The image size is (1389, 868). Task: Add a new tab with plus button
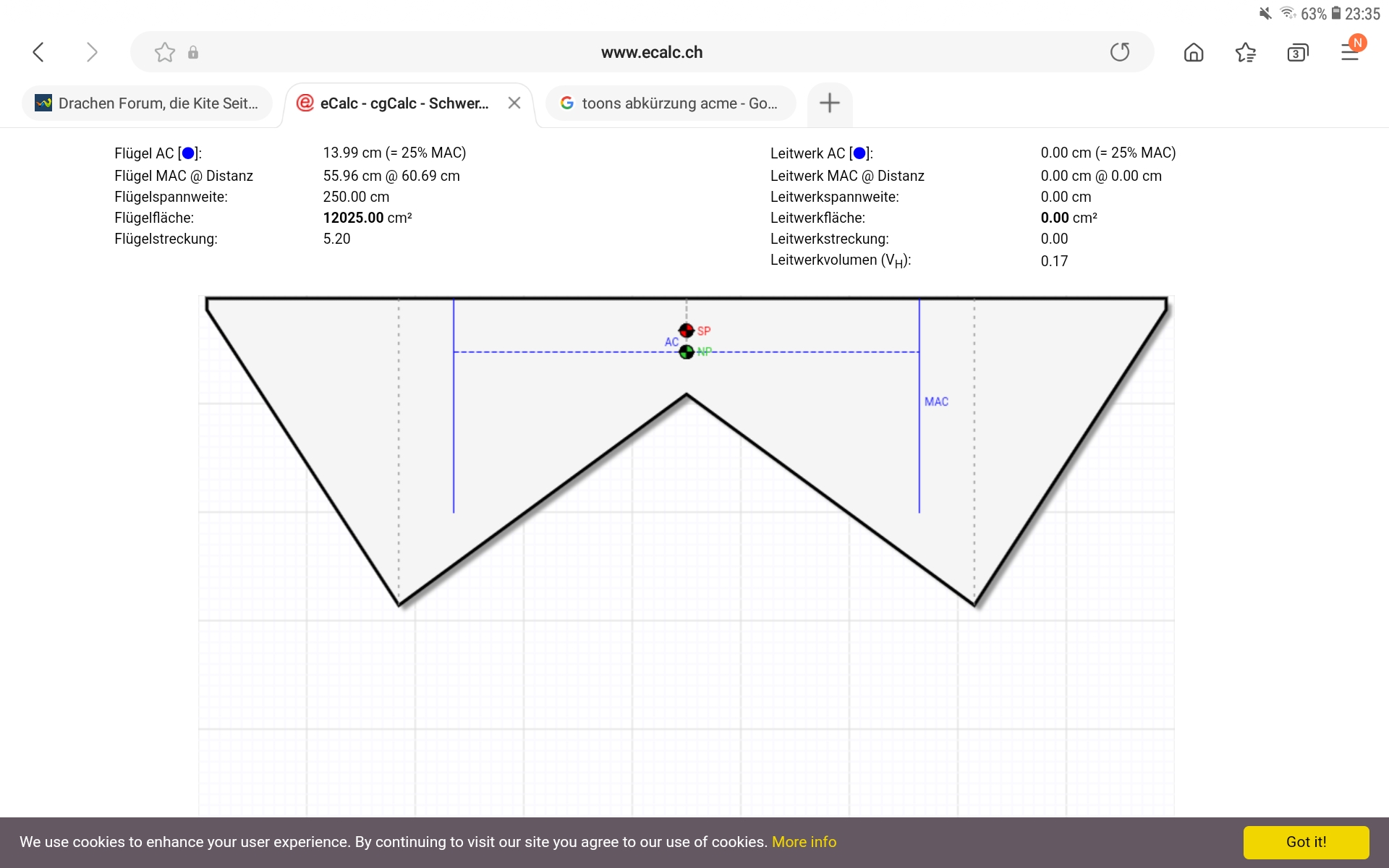tap(829, 103)
